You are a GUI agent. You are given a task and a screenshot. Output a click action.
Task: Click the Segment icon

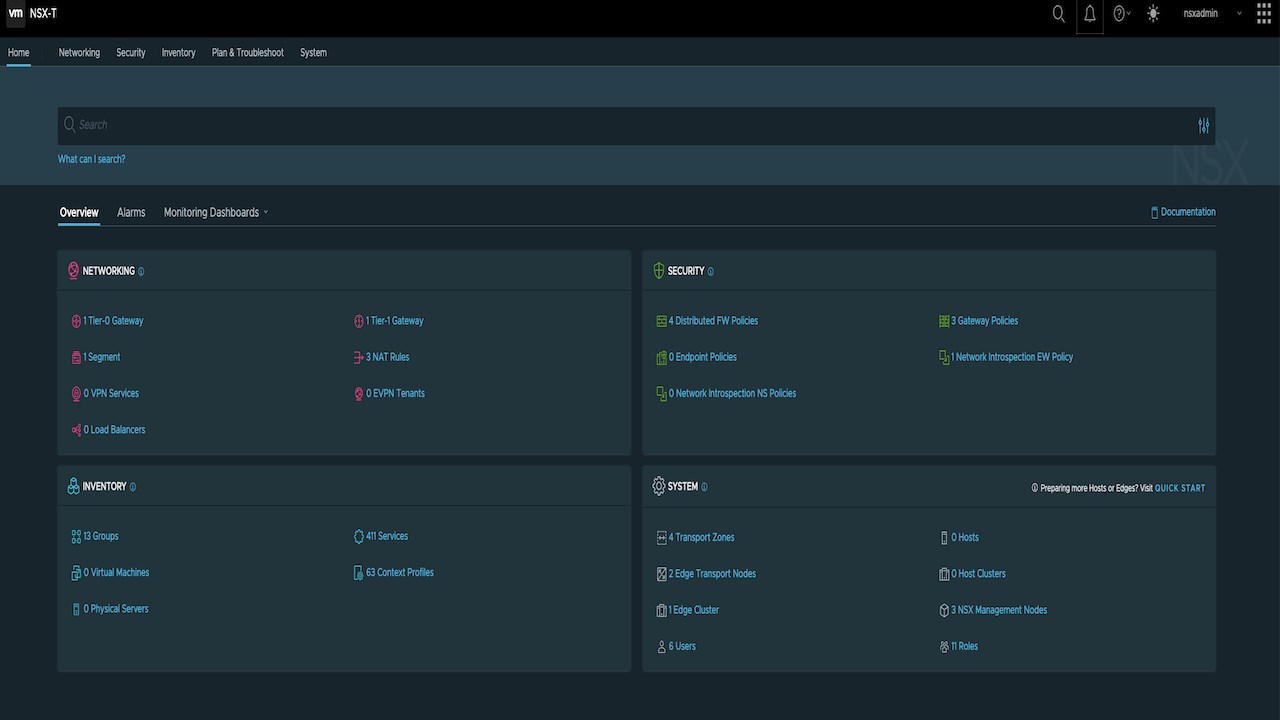[x=76, y=357]
